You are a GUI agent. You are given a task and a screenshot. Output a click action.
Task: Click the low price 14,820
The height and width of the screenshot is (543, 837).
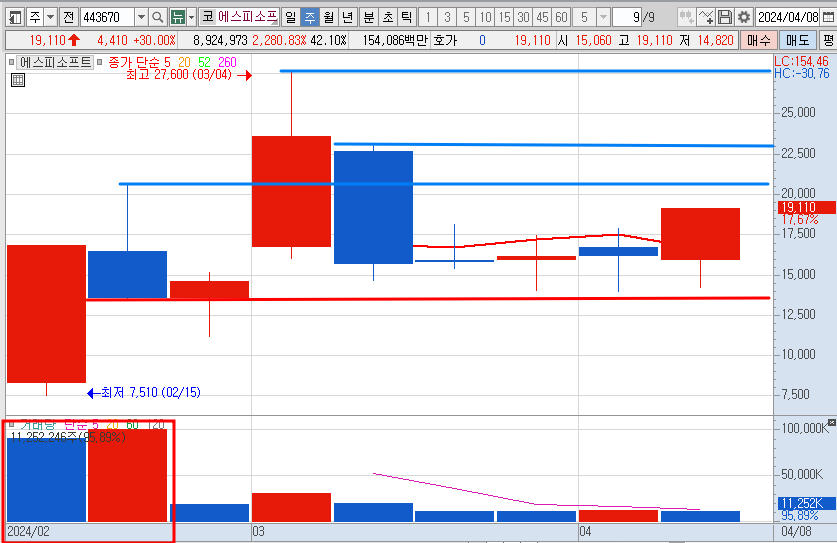coord(715,40)
